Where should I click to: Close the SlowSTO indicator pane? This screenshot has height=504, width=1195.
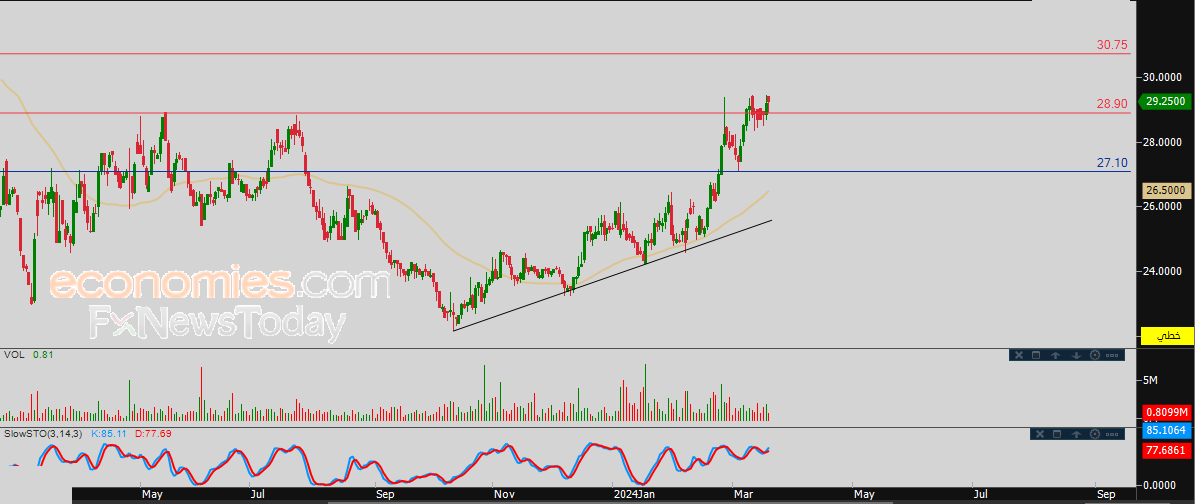[x=1038, y=434]
